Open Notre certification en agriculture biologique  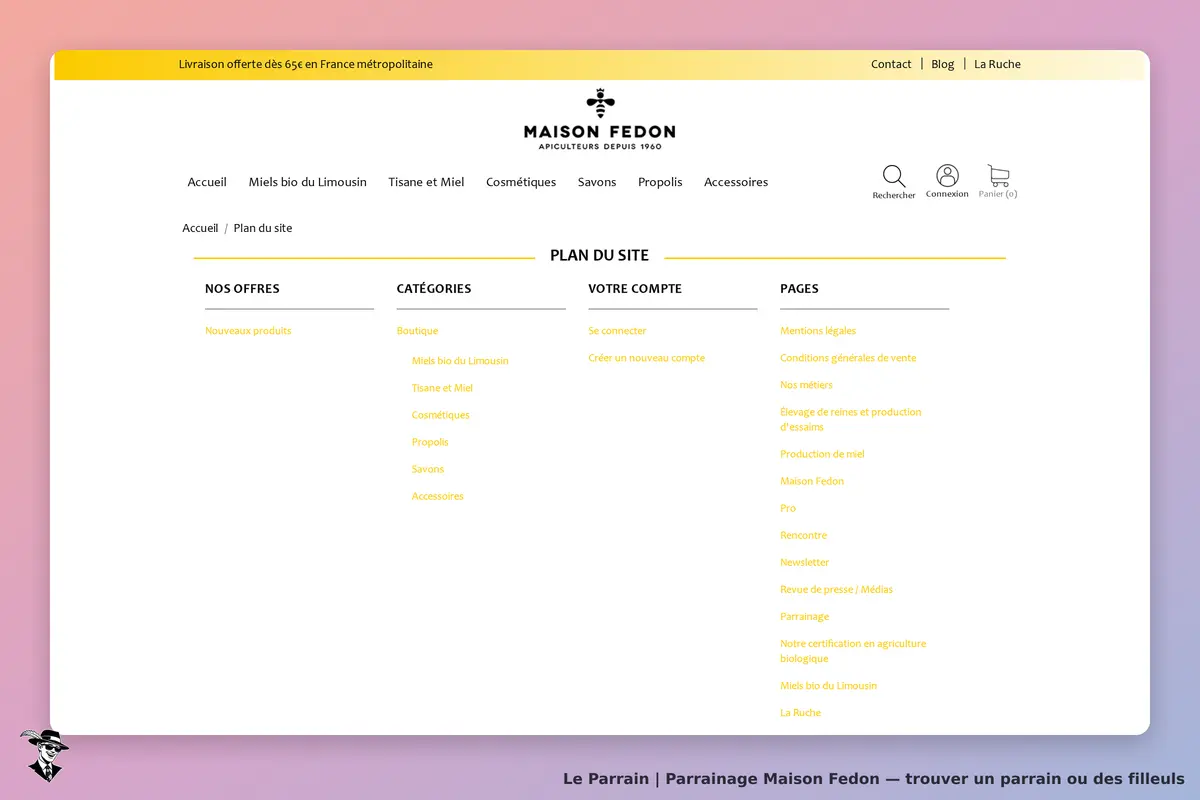853,651
